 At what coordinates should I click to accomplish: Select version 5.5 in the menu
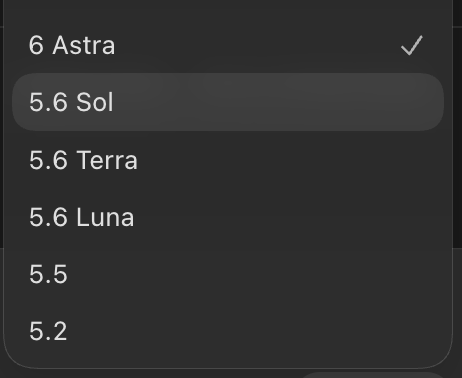228,274
